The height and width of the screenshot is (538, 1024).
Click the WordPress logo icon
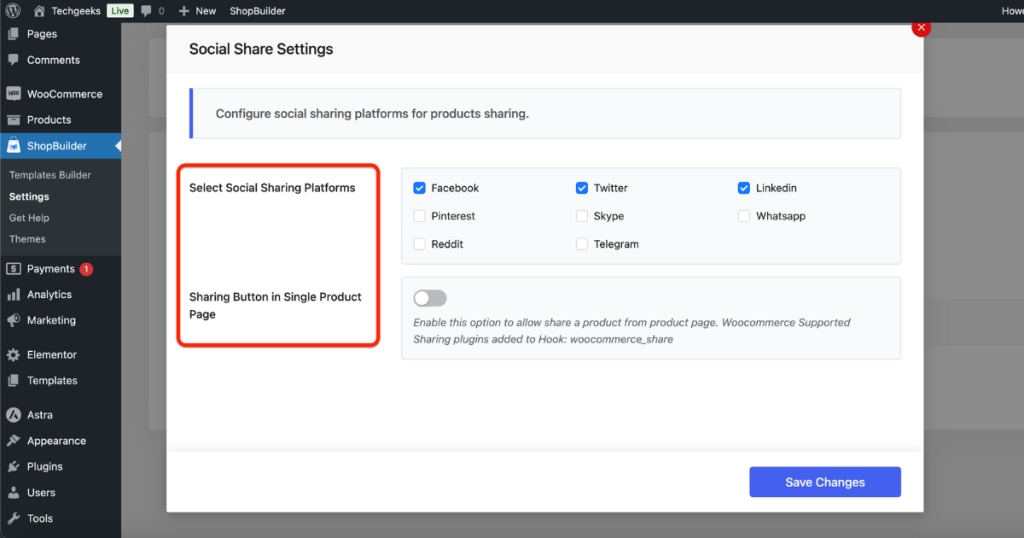(13, 10)
